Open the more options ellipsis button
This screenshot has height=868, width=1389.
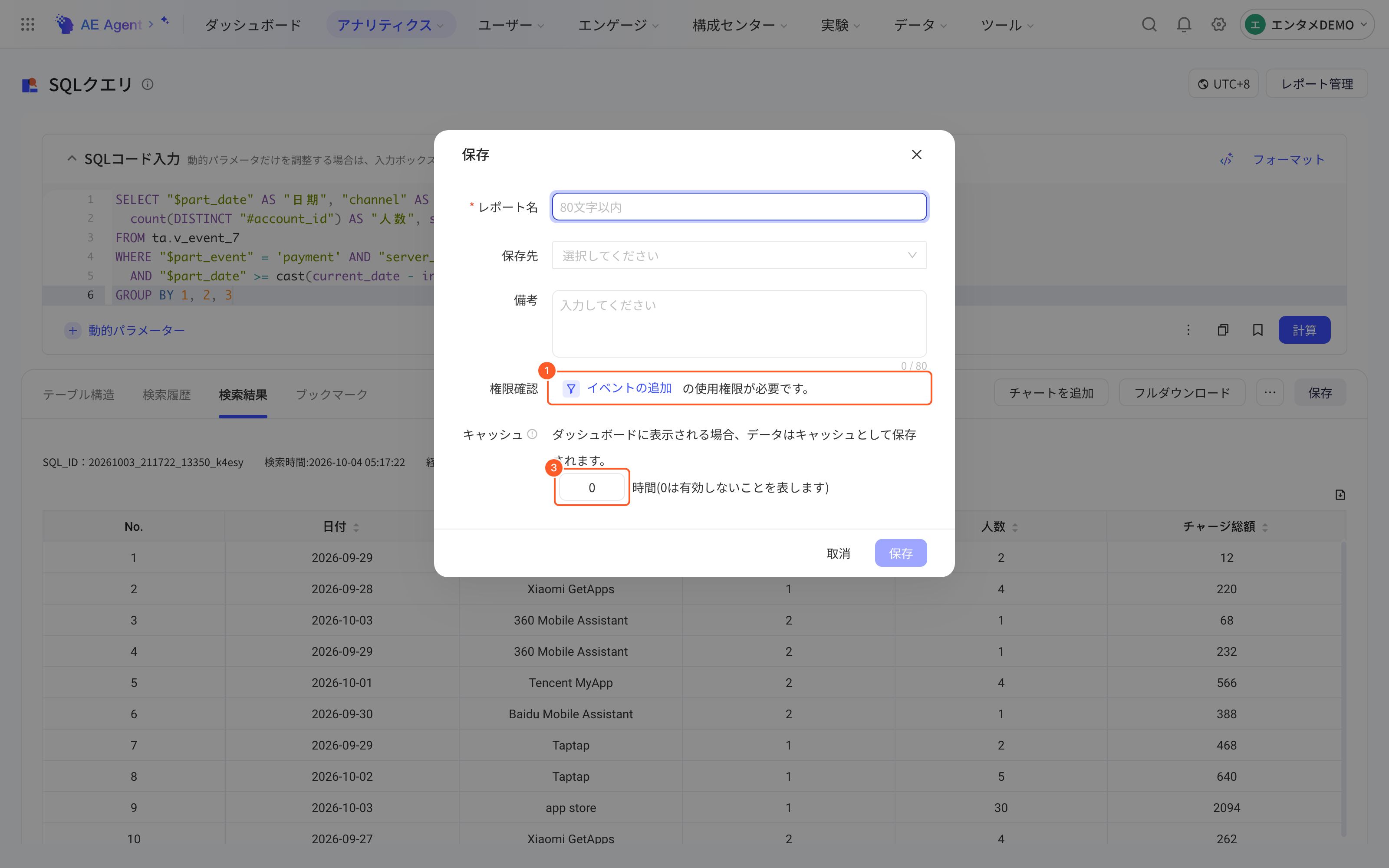tap(1270, 393)
